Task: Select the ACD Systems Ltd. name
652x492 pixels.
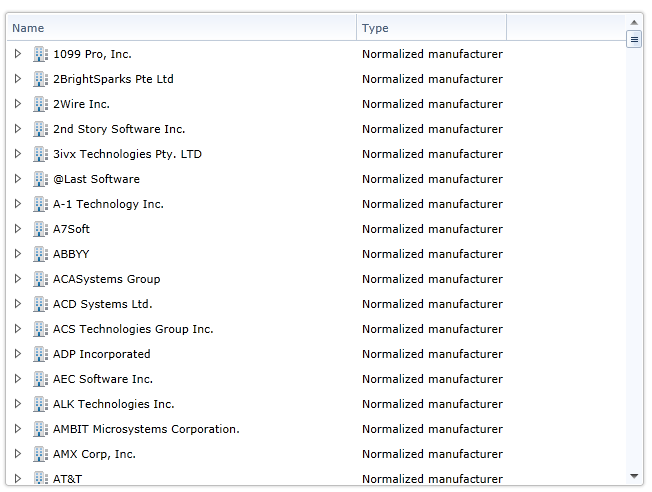Action: 103,304
